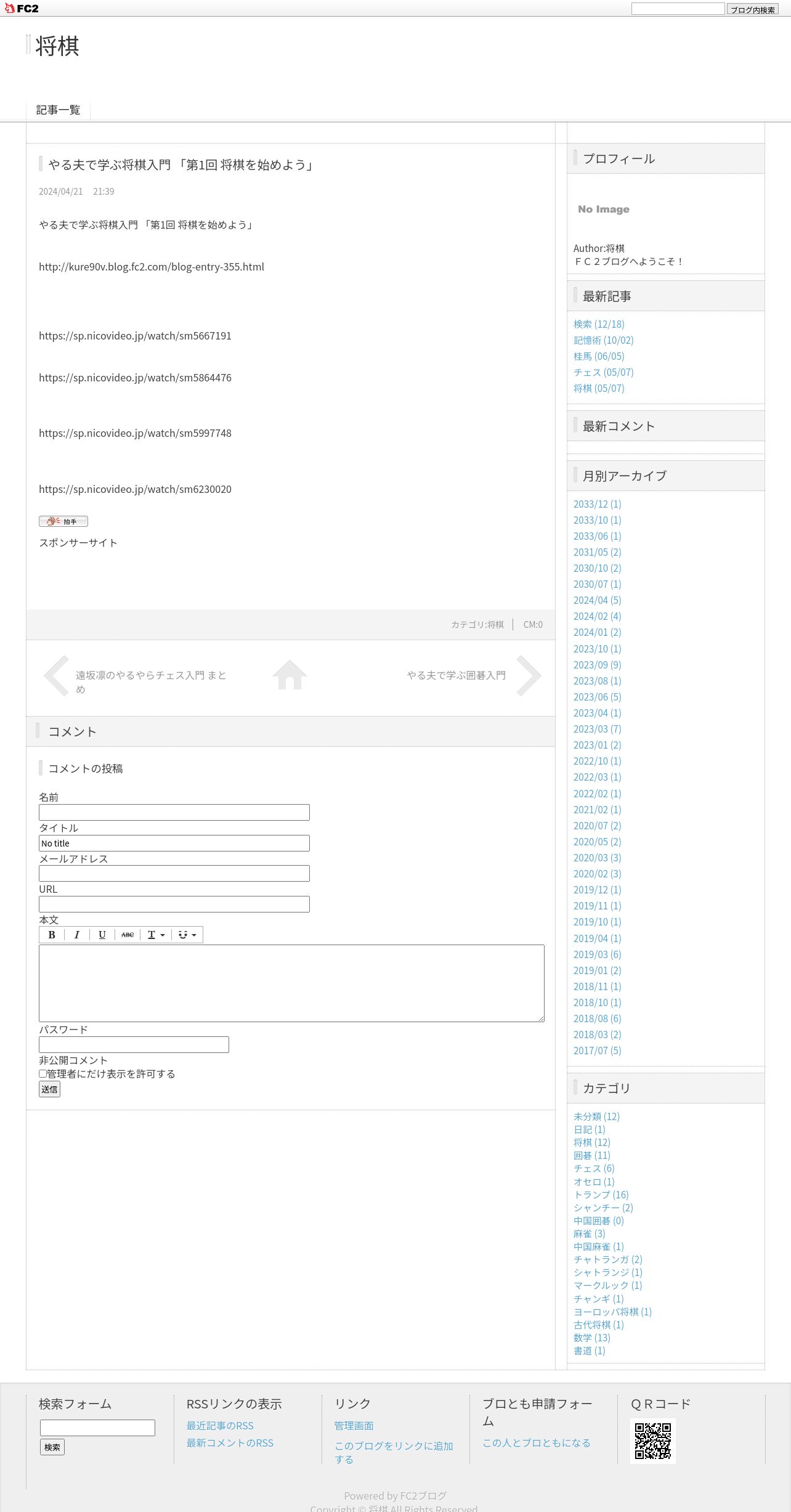Open category トランプ (16)
The width and height of the screenshot is (791, 1512).
point(601,1195)
